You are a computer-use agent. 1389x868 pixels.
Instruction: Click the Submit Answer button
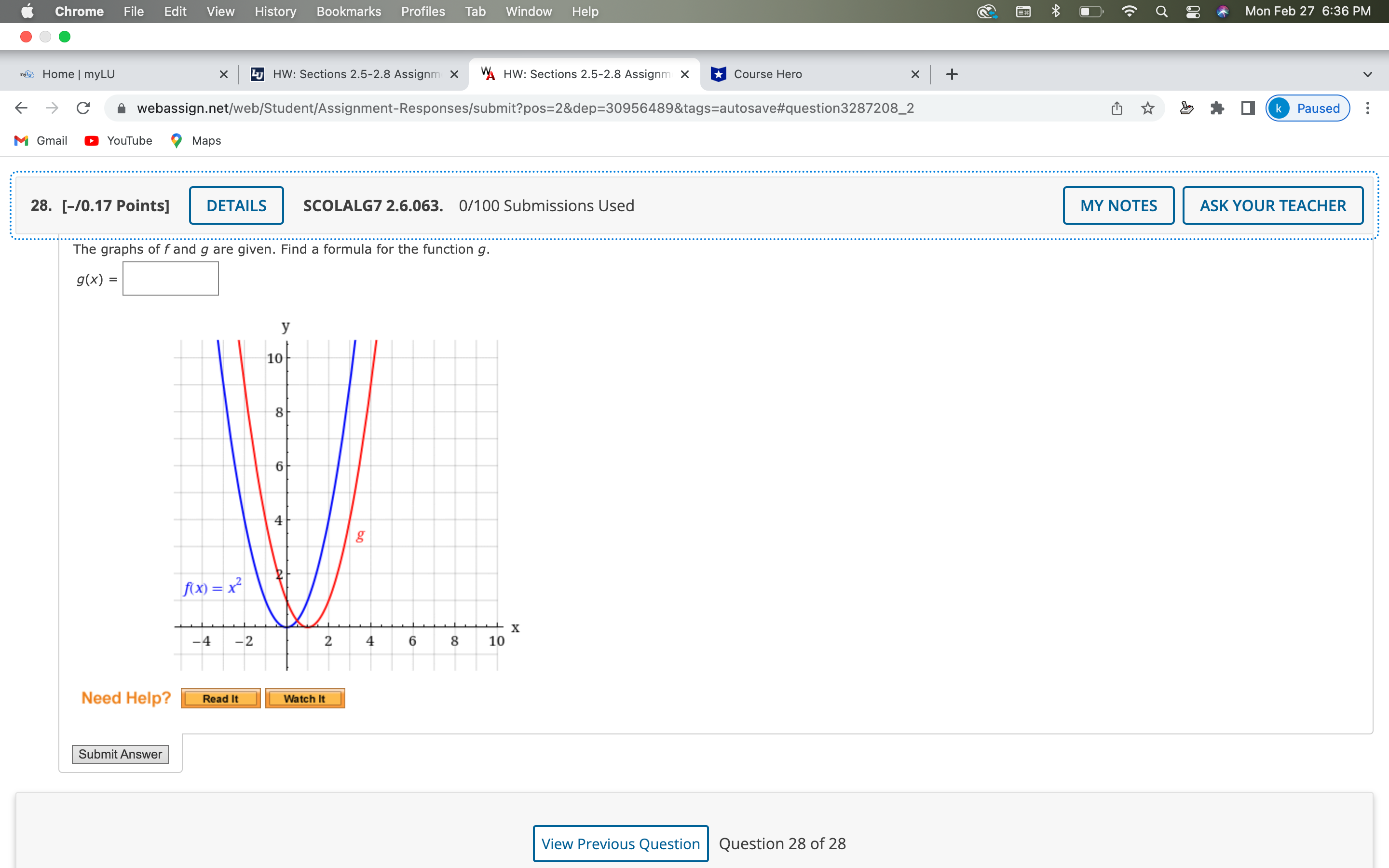(x=120, y=754)
